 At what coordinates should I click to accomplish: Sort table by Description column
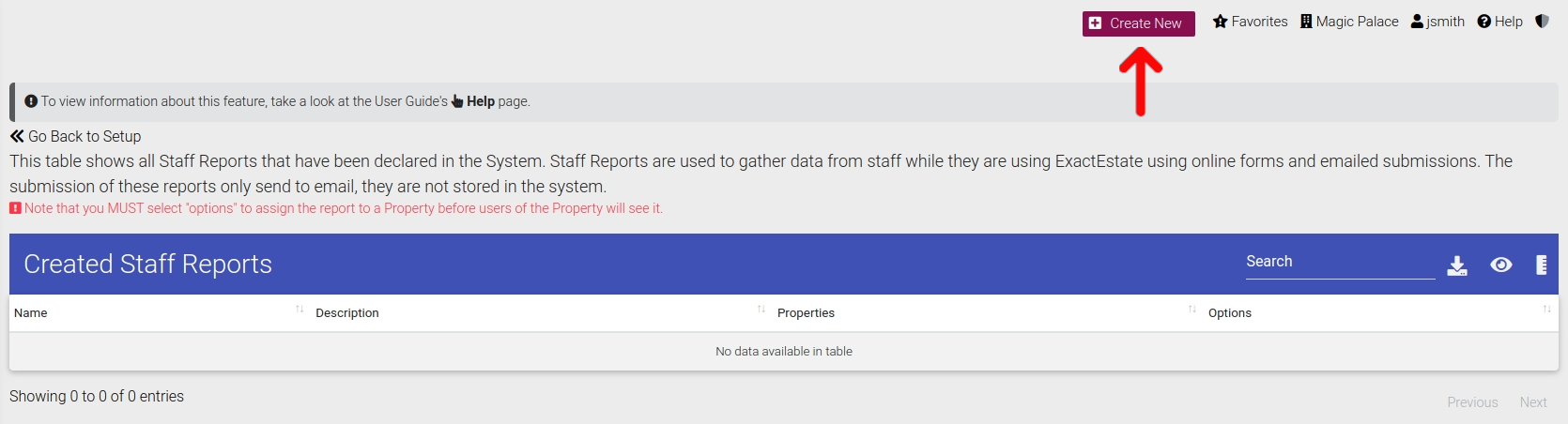(x=542, y=312)
